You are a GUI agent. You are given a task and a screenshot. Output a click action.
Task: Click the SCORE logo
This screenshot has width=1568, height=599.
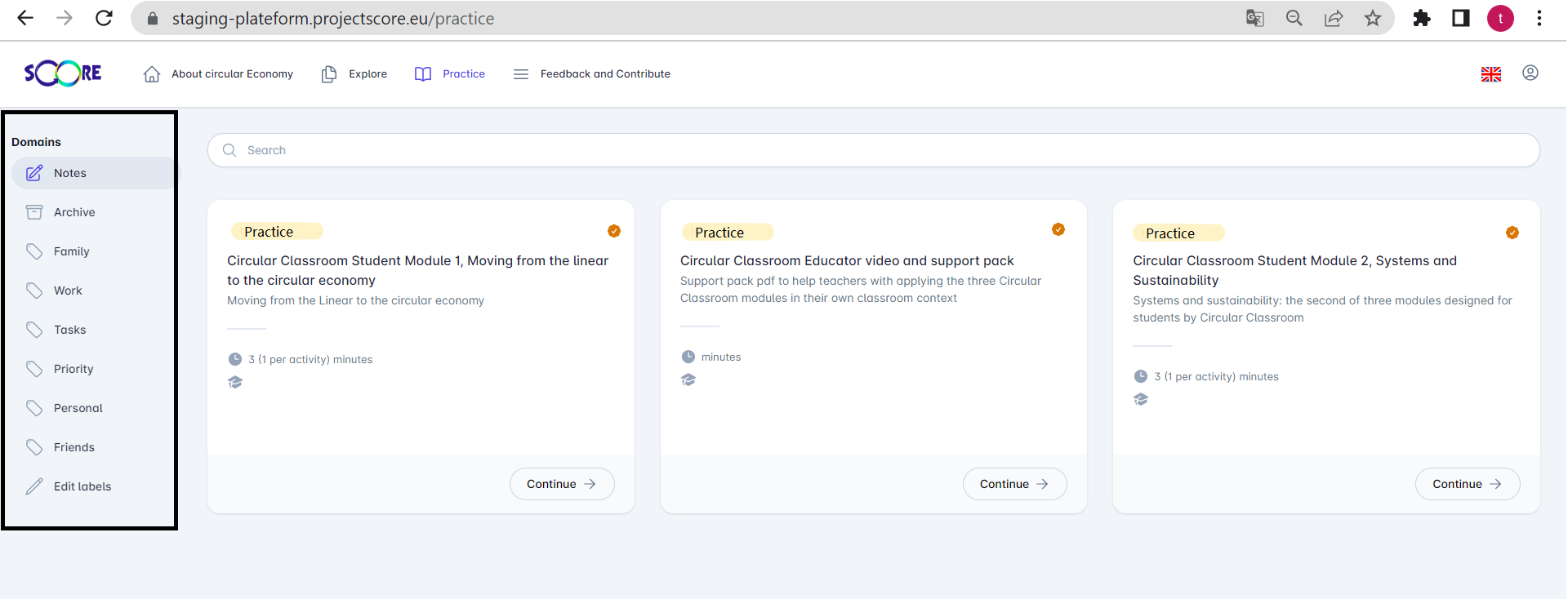point(63,73)
